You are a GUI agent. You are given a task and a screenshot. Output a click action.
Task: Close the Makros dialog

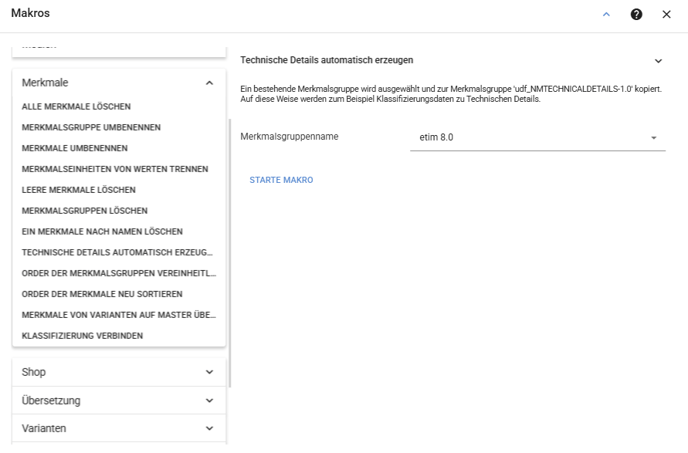tap(666, 14)
